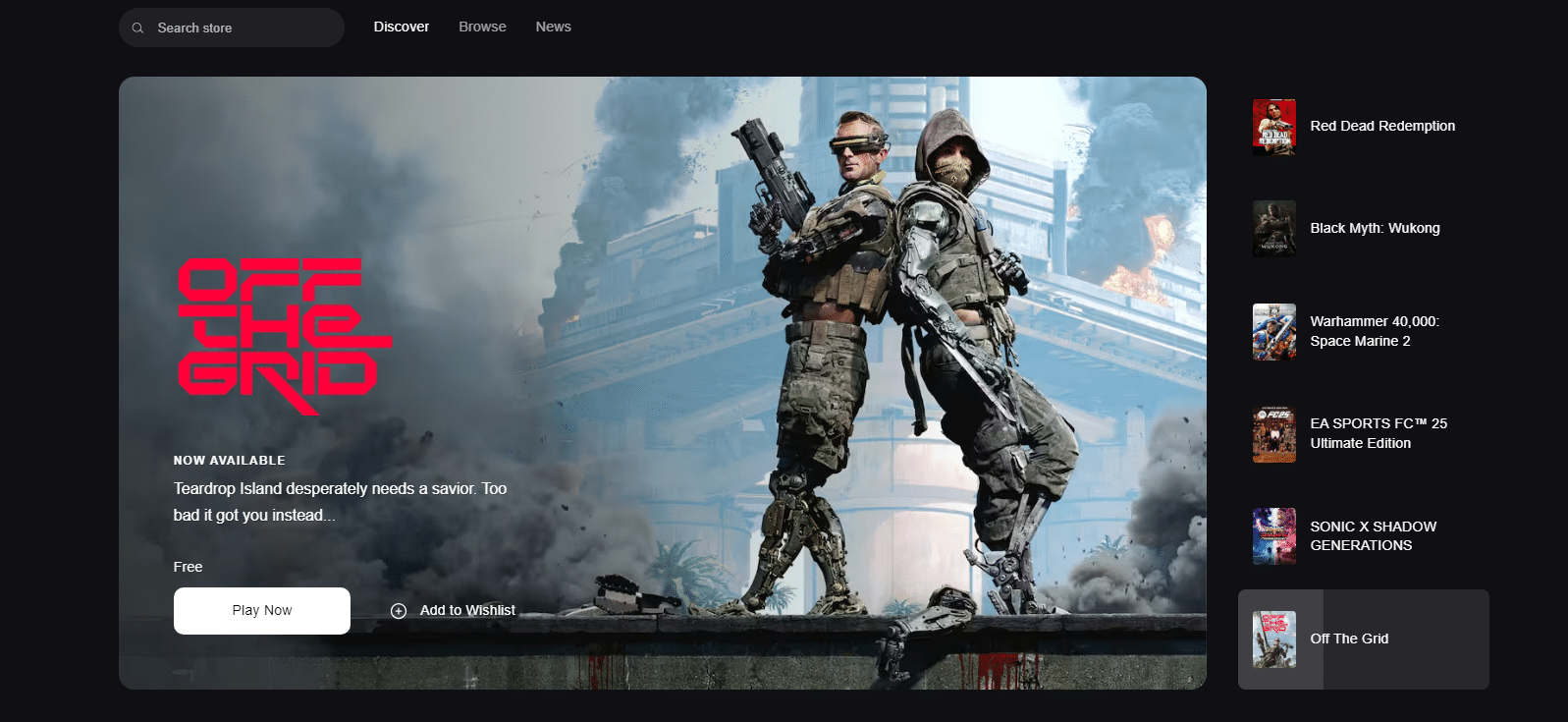This screenshot has height=722, width=1568.
Task: Open the Off The Grid list title
Action: (1349, 639)
